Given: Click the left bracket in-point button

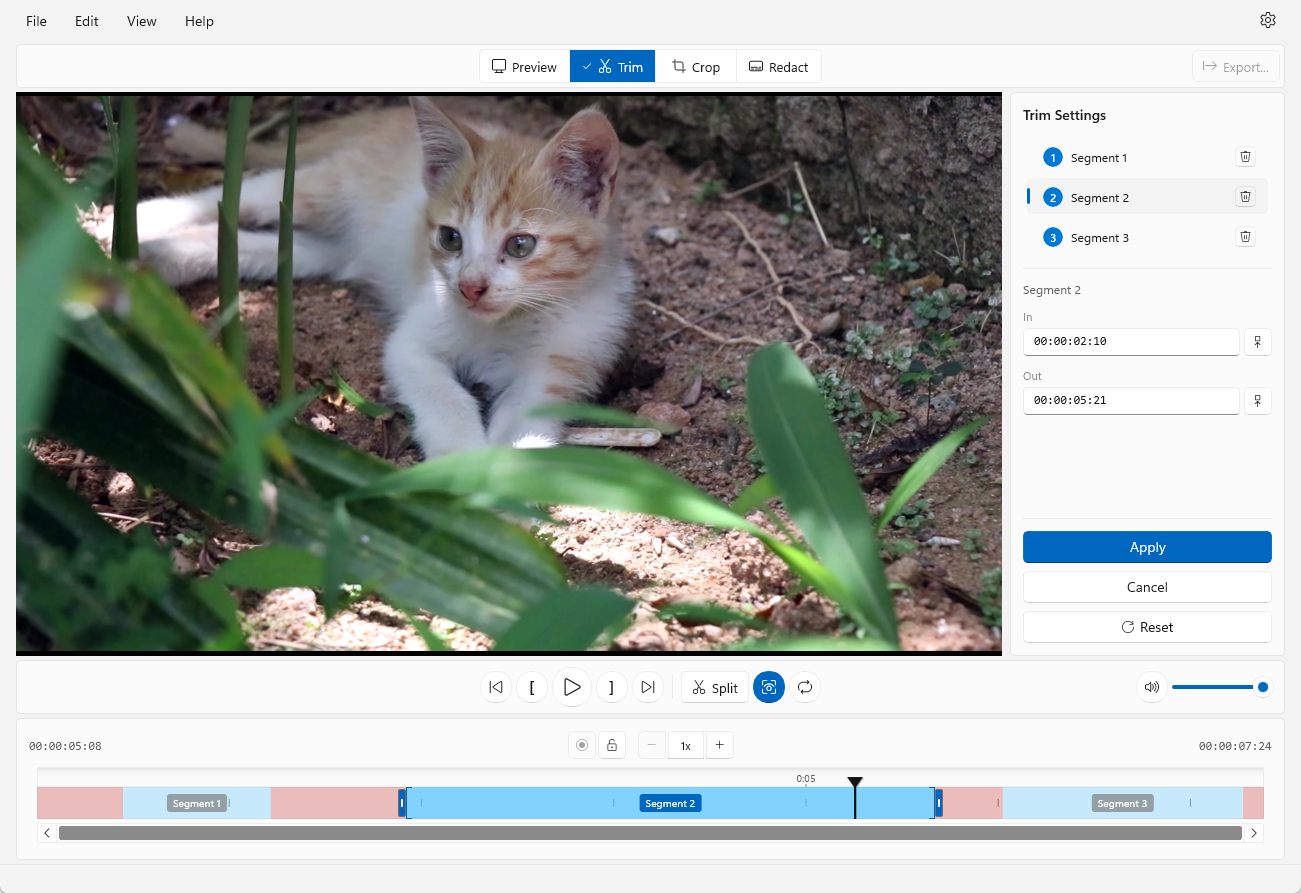Looking at the screenshot, I should click(x=532, y=687).
